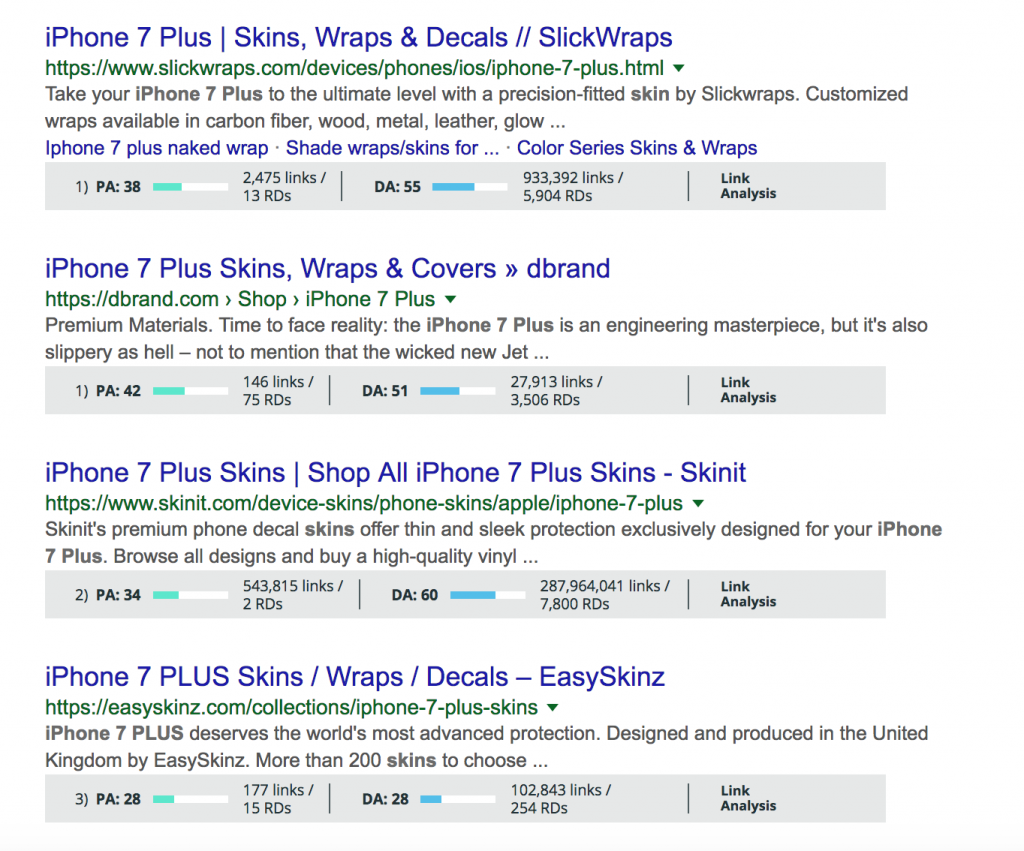Click the PA: 38 bar for SlickWraps
Viewport: 1024px width, 851px height.
190,187
